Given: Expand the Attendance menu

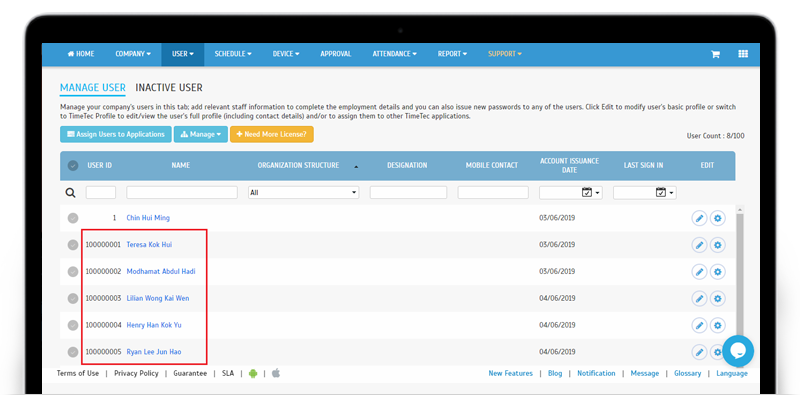Looking at the screenshot, I should (x=395, y=54).
